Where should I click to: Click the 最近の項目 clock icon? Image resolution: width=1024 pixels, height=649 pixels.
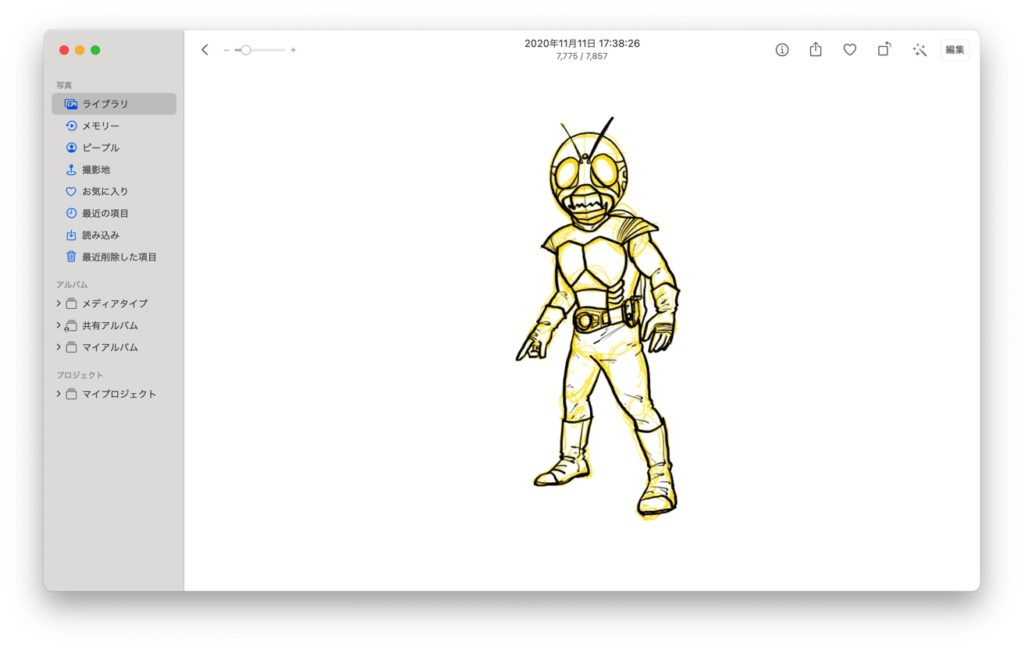pos(71,213)
